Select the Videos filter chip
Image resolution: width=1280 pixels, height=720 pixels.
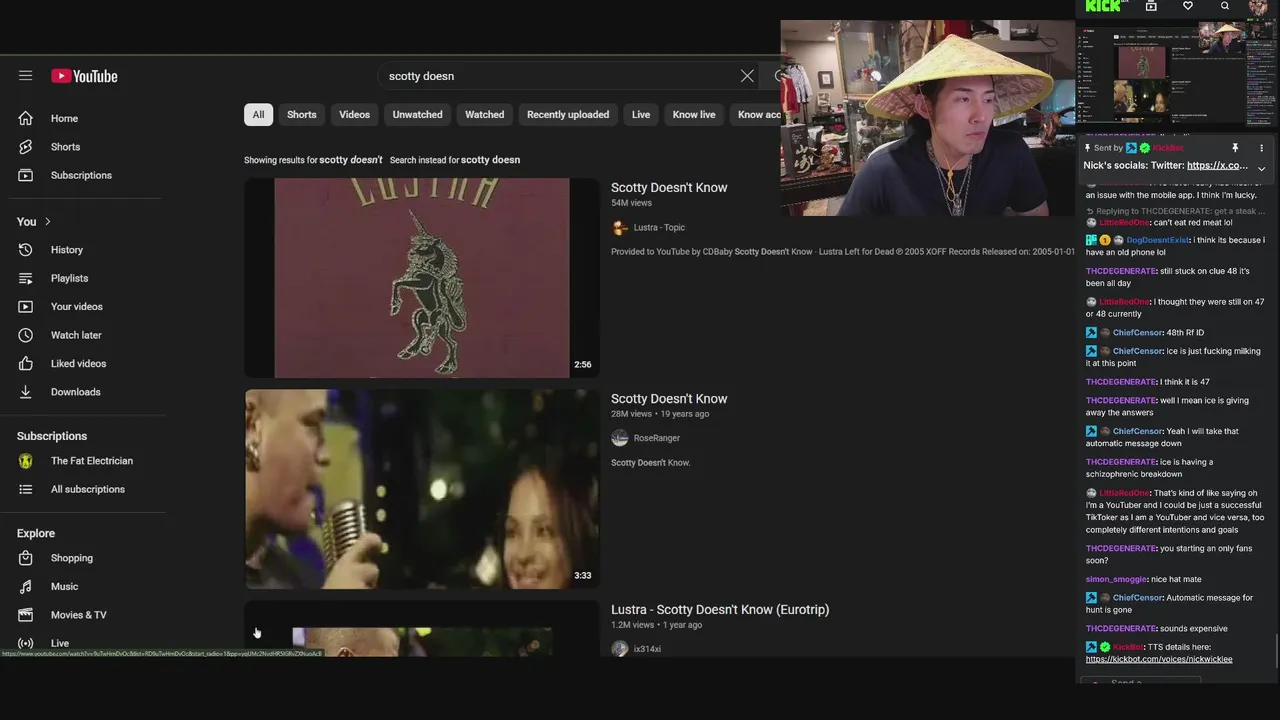click(354, 115)
